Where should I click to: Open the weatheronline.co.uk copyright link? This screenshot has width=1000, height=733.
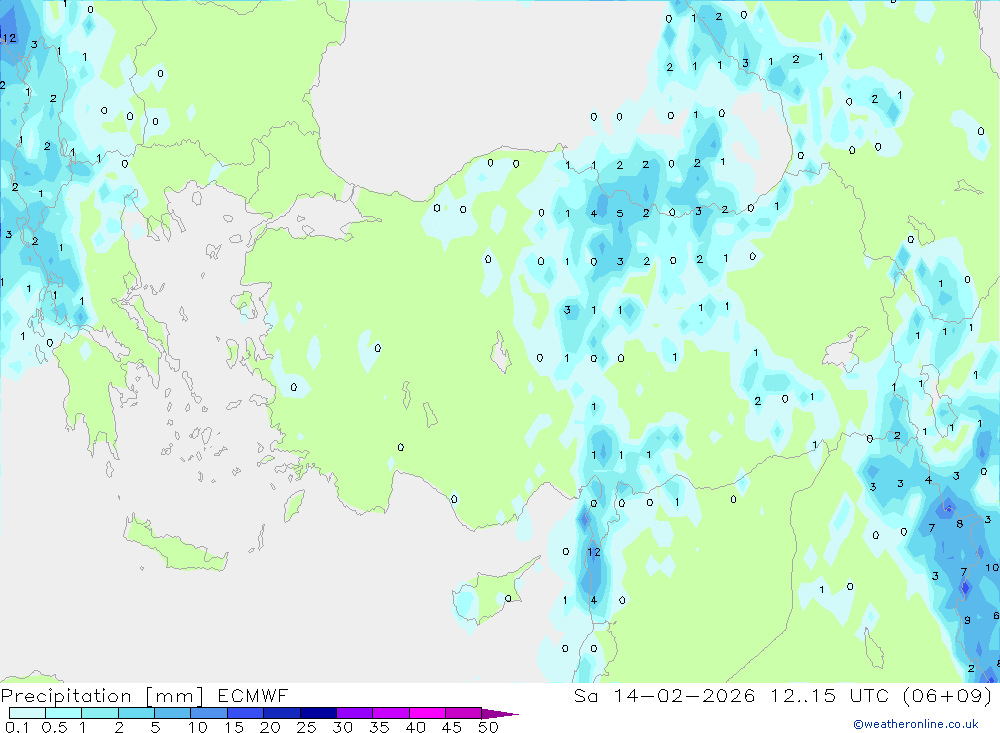pyautogui.click(x=916, y=724)
